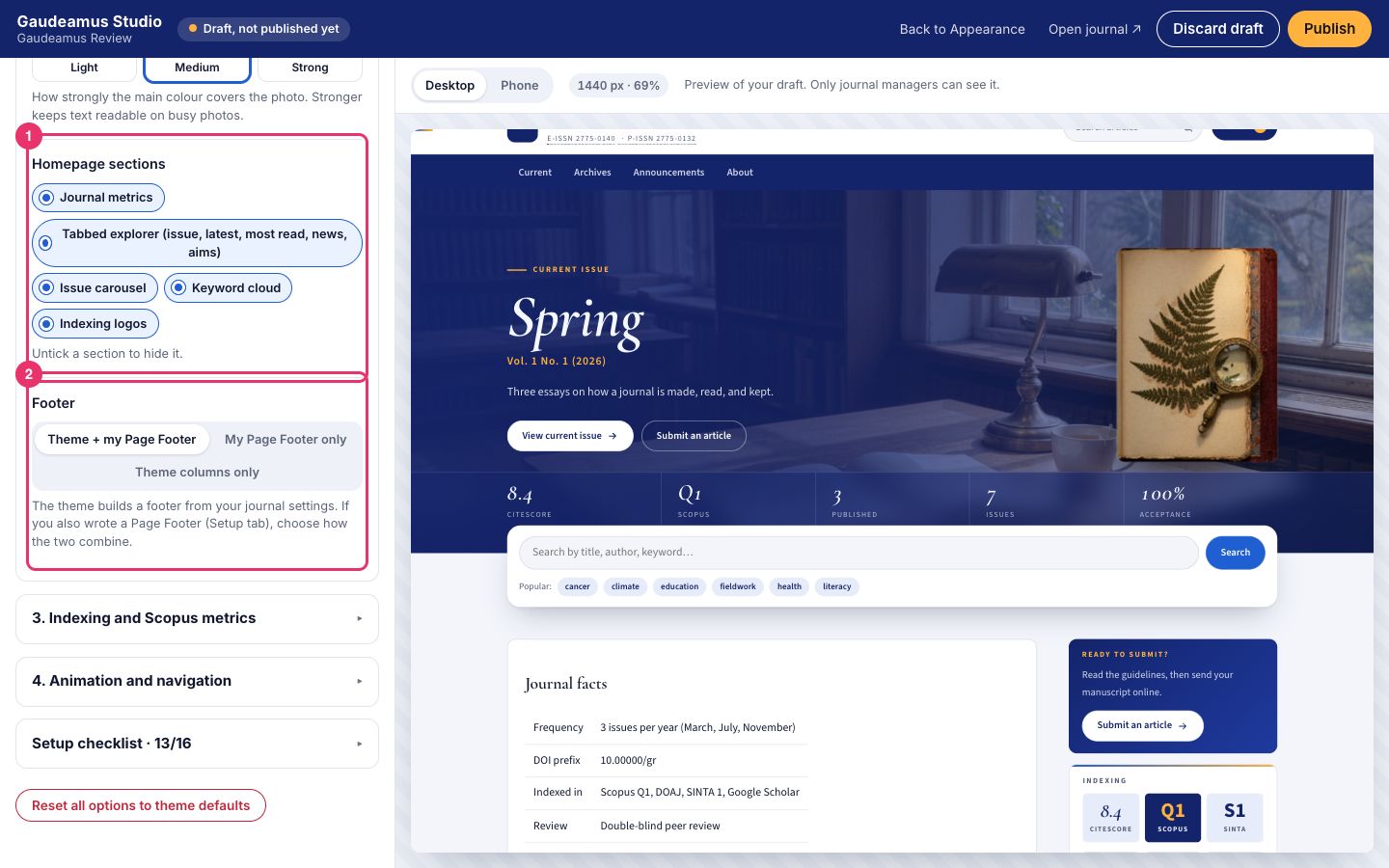Untick the Issue carousel section
The height and width of the screenshot is (868, 1389).
point(95,288)
